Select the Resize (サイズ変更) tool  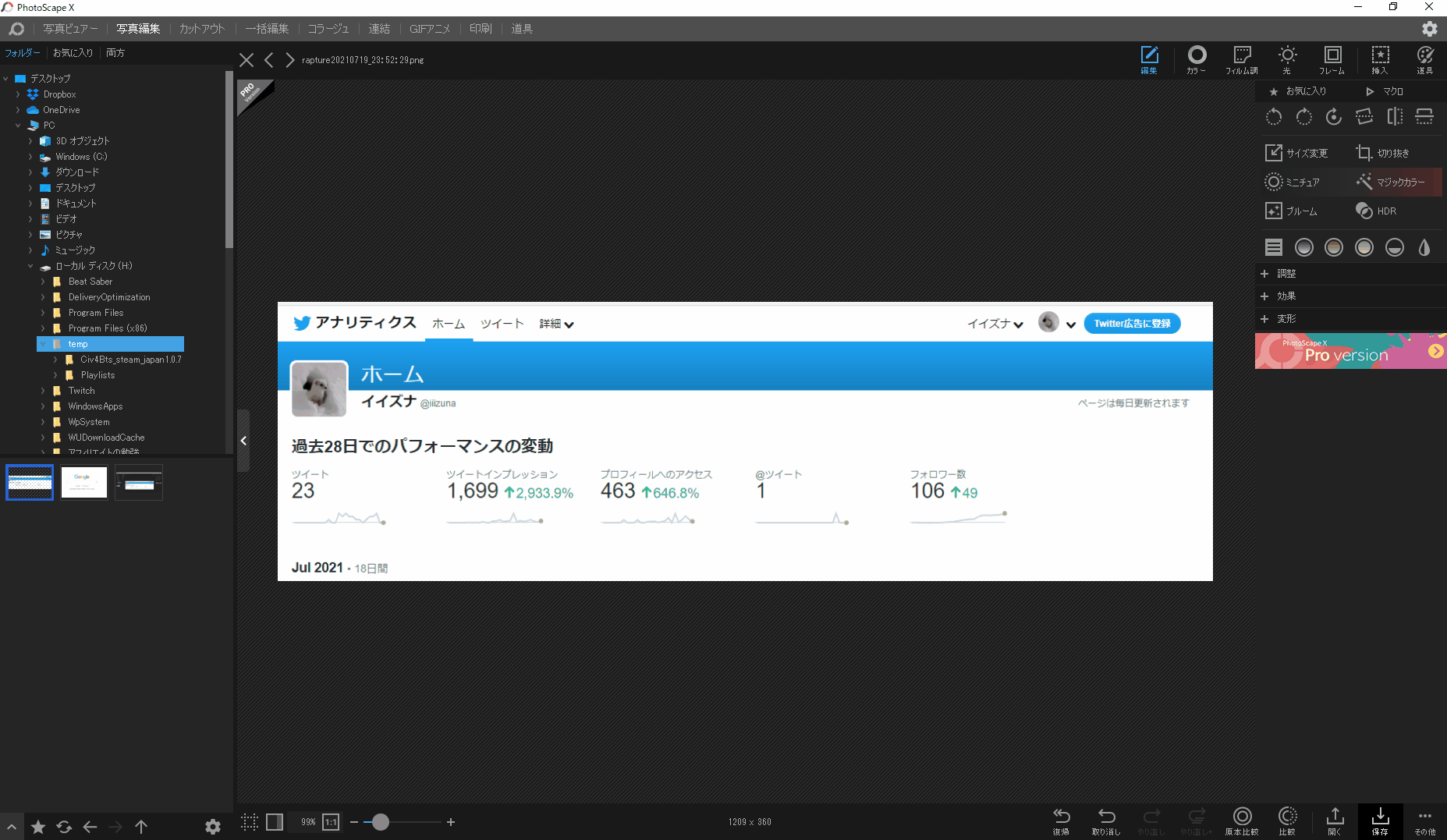click(1296, 153)
